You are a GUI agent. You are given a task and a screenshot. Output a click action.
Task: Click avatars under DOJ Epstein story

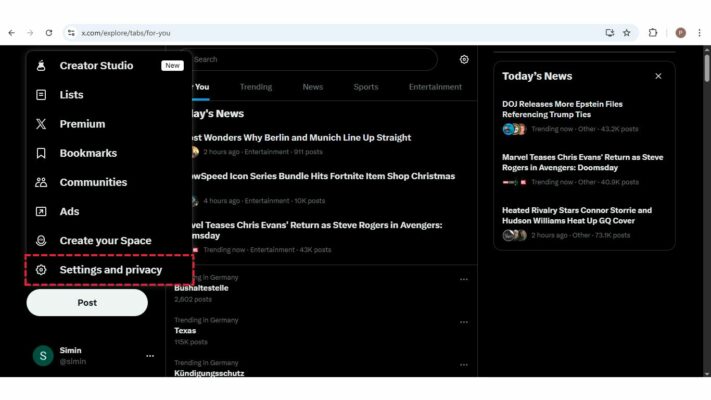(x=514, y=129)
